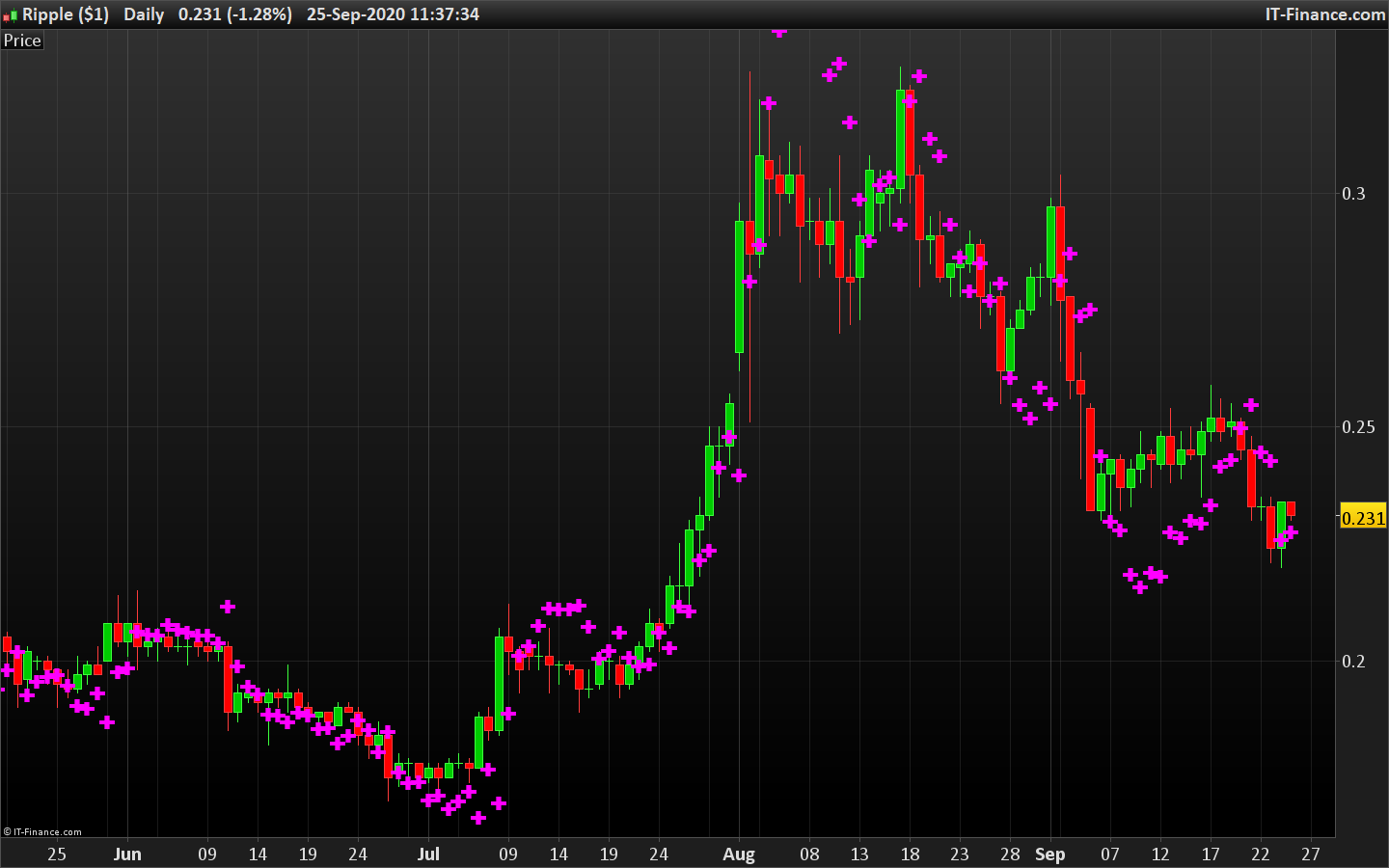Click the 'Aug' month label on time axis
The width and height of the screenshot is (1389, 868).
(739, 854)
